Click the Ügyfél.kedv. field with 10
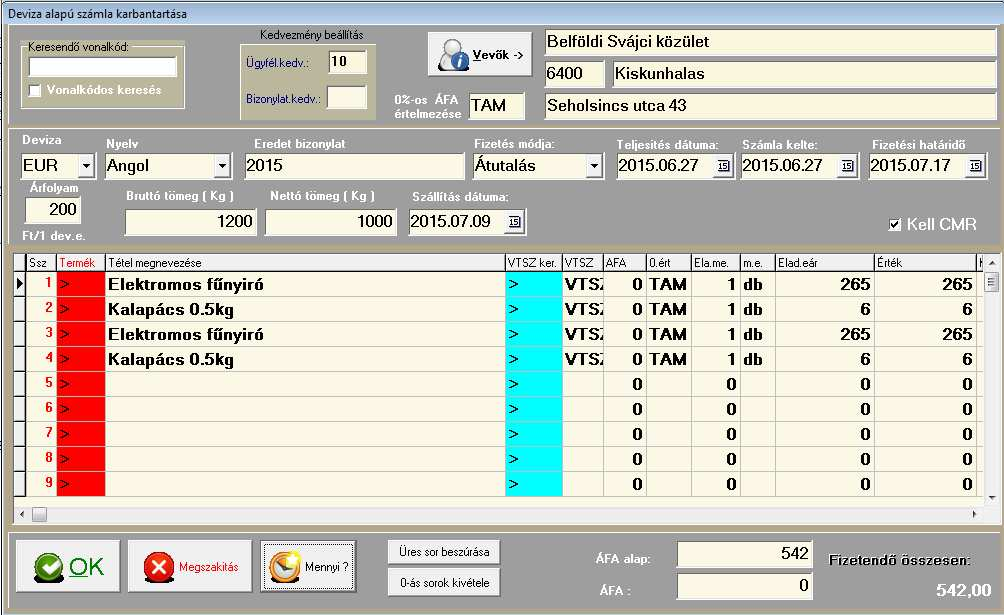 348,62
